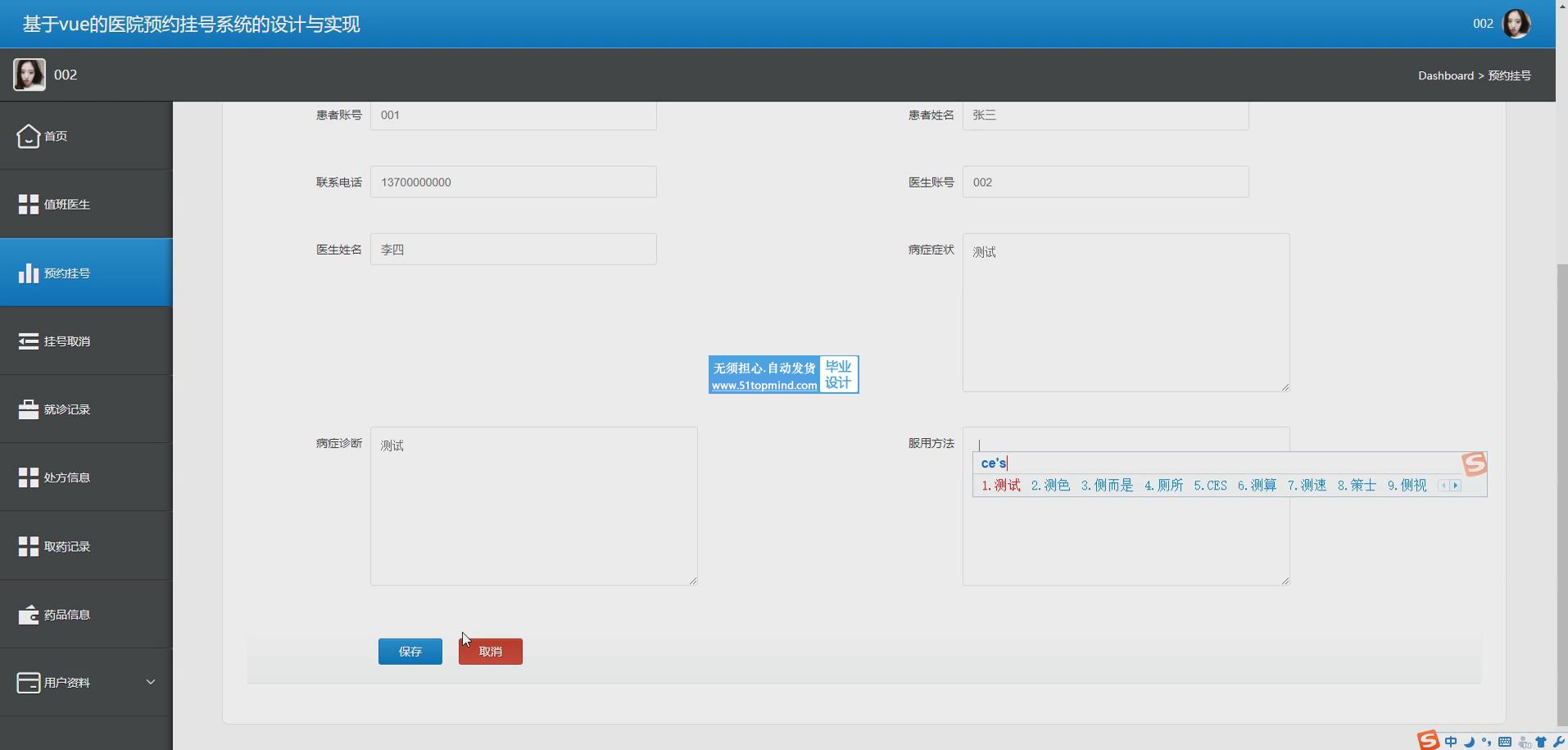
Task: Open the IME skin shirt icon
Action: pos(1541,742)
